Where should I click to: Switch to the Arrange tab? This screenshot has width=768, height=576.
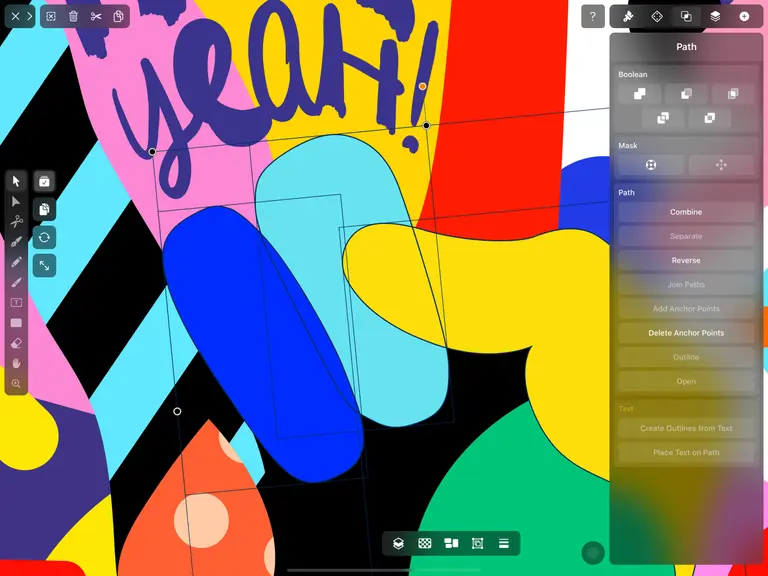click(657, 17)
